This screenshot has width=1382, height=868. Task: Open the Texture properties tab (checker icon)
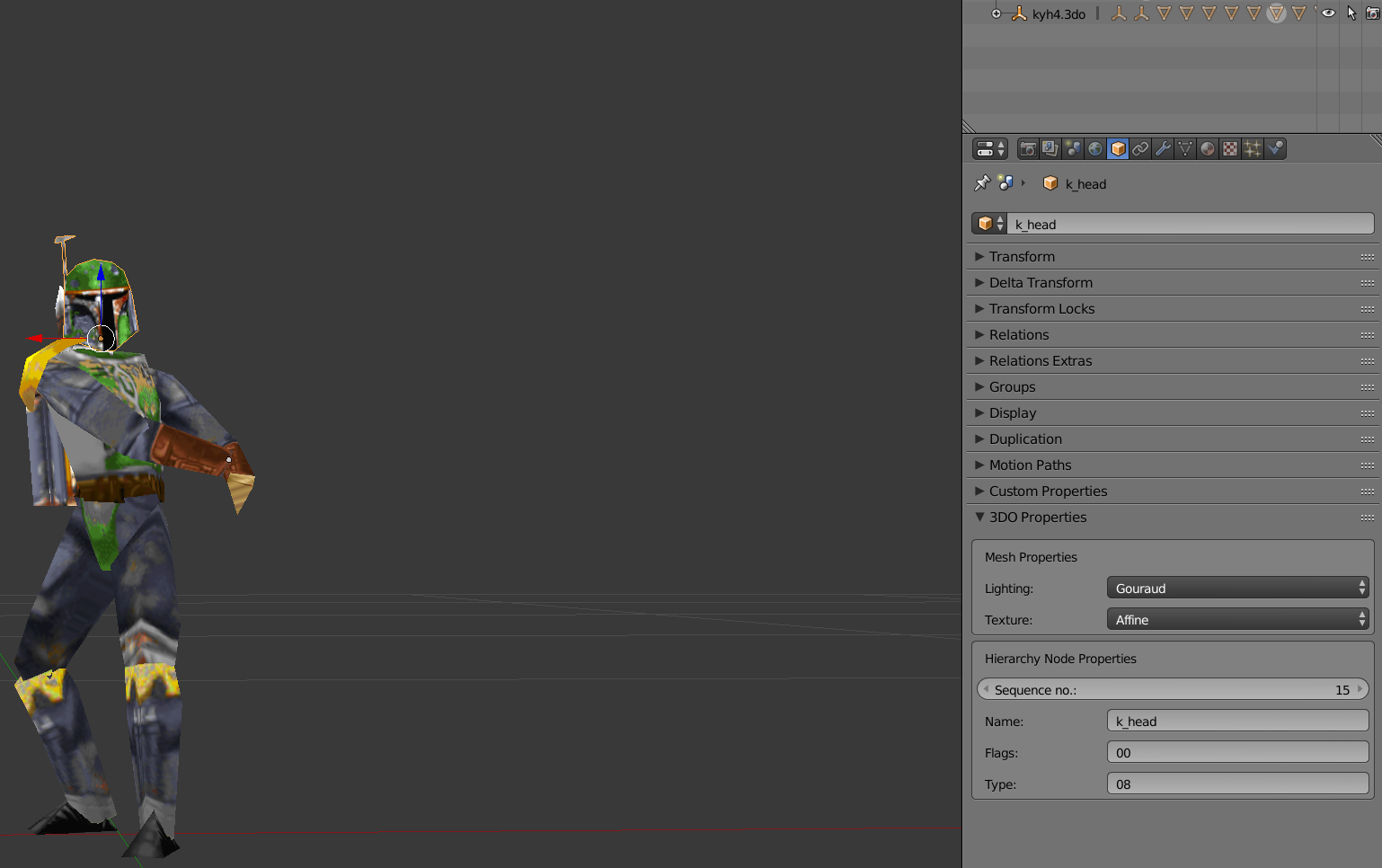click(1230, 149)
